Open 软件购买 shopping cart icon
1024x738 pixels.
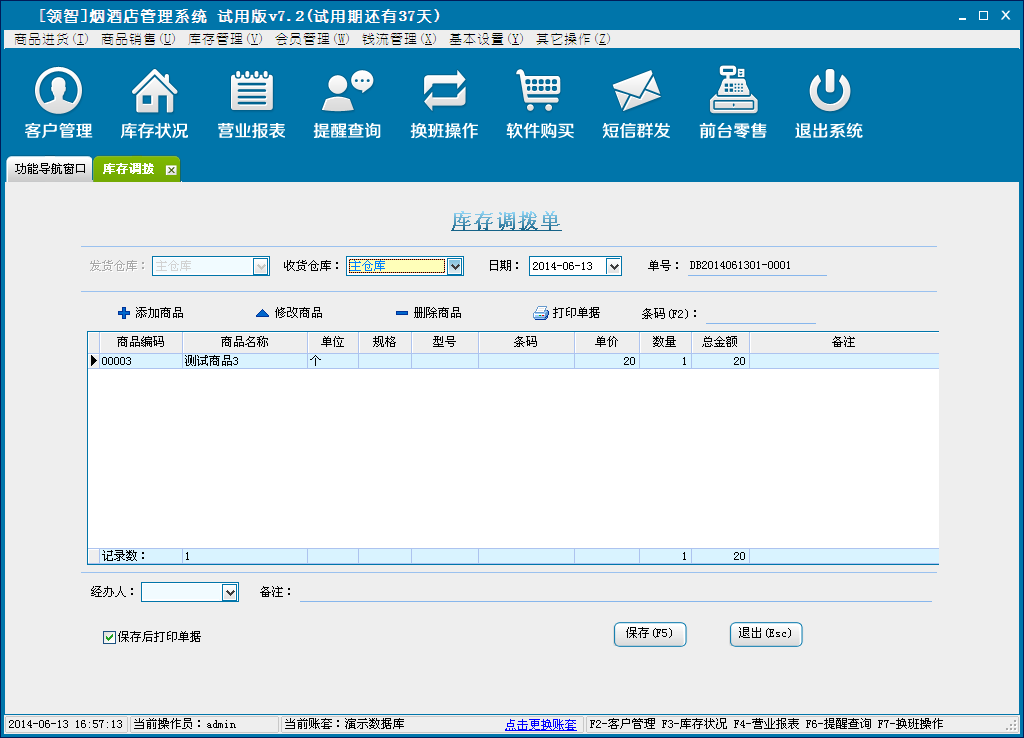[540, 93]
